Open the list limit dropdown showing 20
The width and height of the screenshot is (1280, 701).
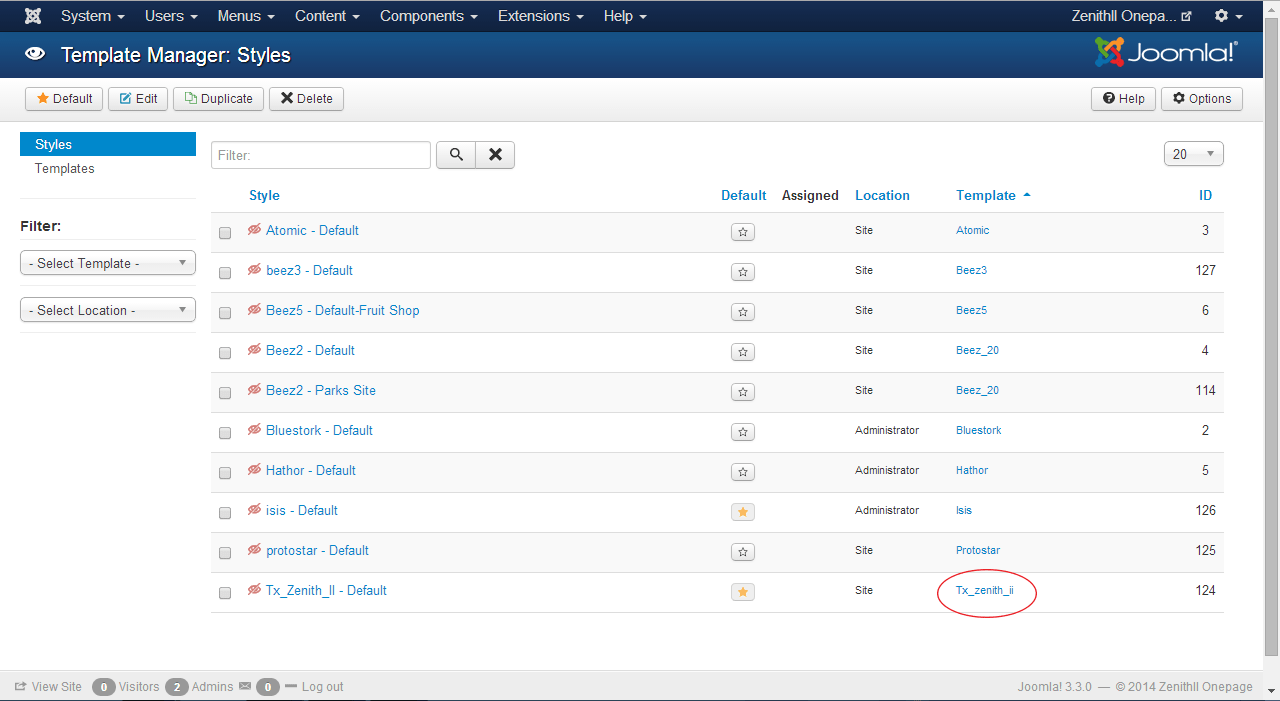tap(1193, 154)
